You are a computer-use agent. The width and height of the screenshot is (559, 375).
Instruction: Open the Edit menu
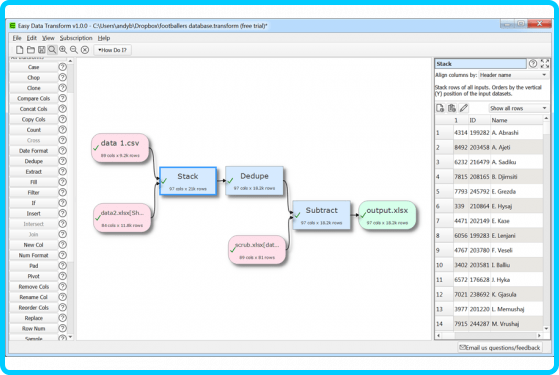[x=32, y=38]
